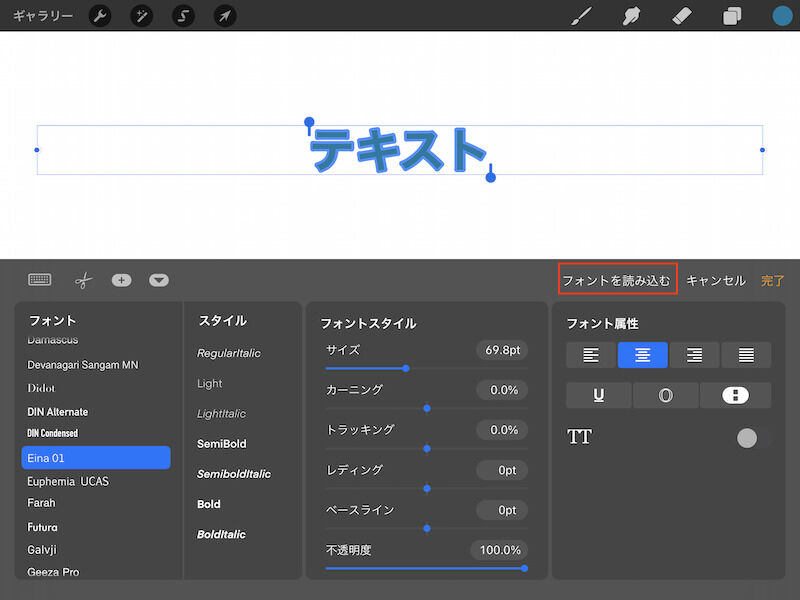Choose the LightItalic style

[221, 413]
